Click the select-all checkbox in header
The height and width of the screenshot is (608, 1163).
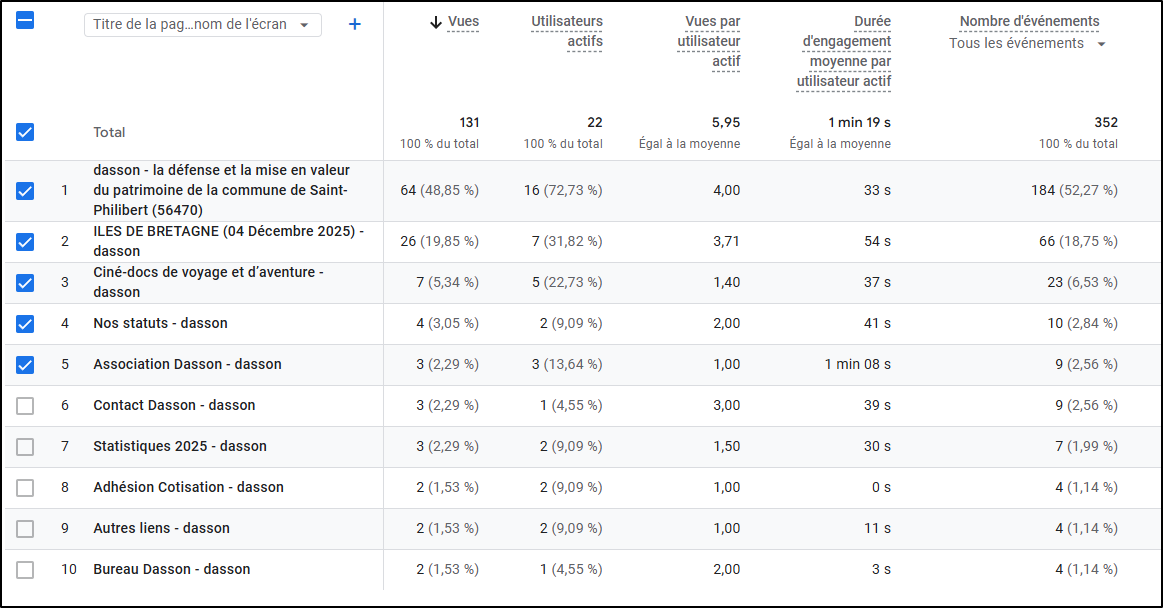(x=25, y=20)
